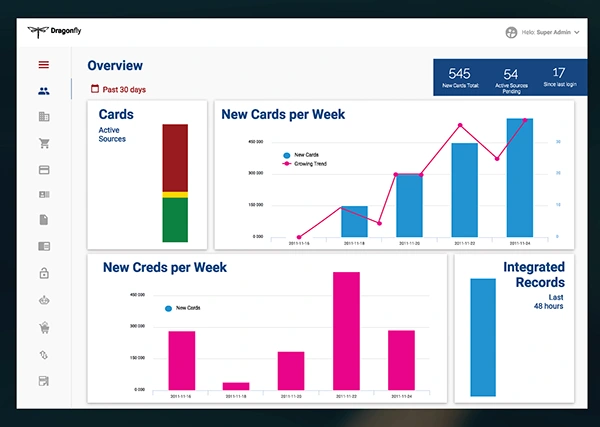
Task: Click the small pink 2011-11-18 Creds bar
Action: point(236,386)
